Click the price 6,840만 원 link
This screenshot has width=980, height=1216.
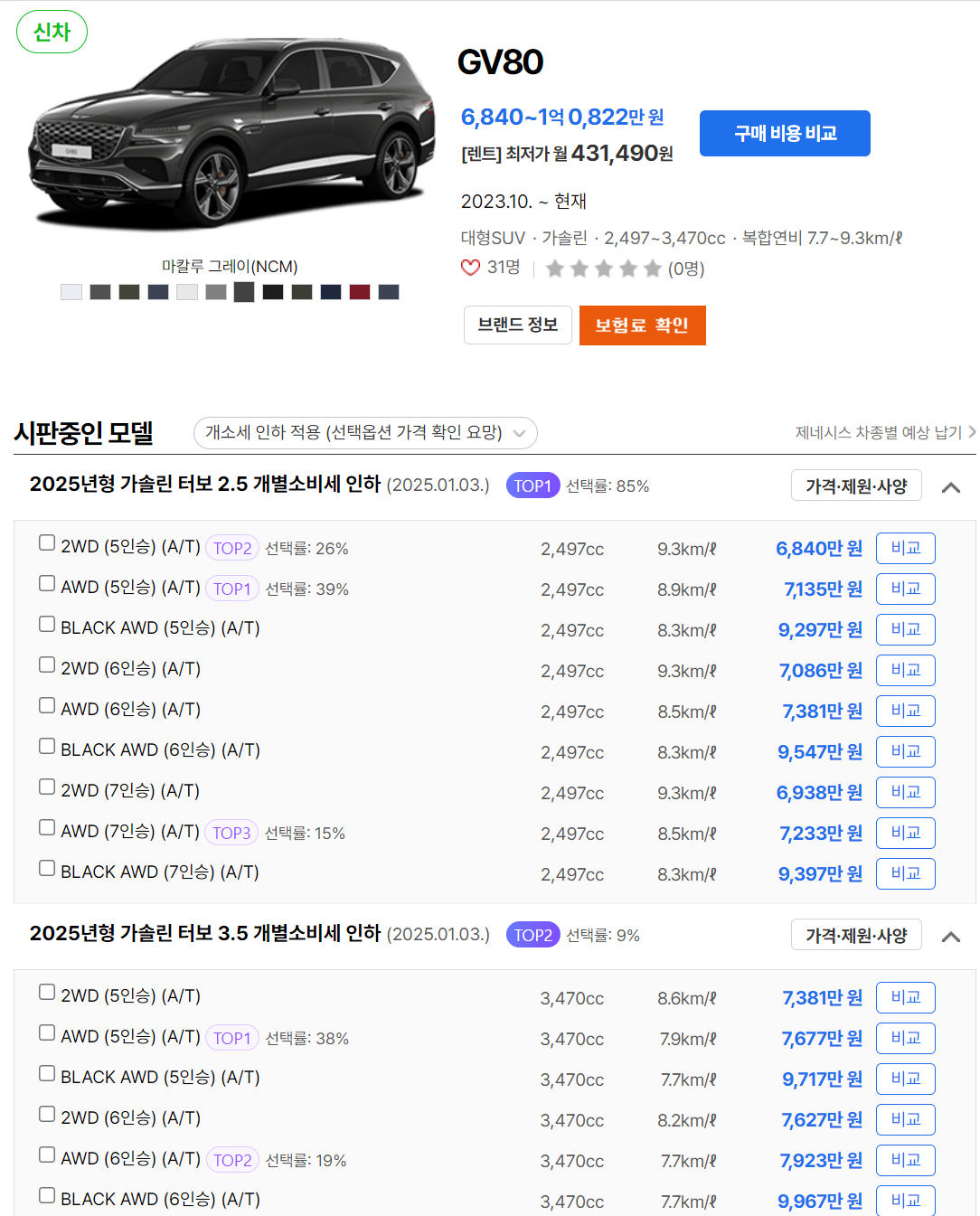[x=819, y=549]
